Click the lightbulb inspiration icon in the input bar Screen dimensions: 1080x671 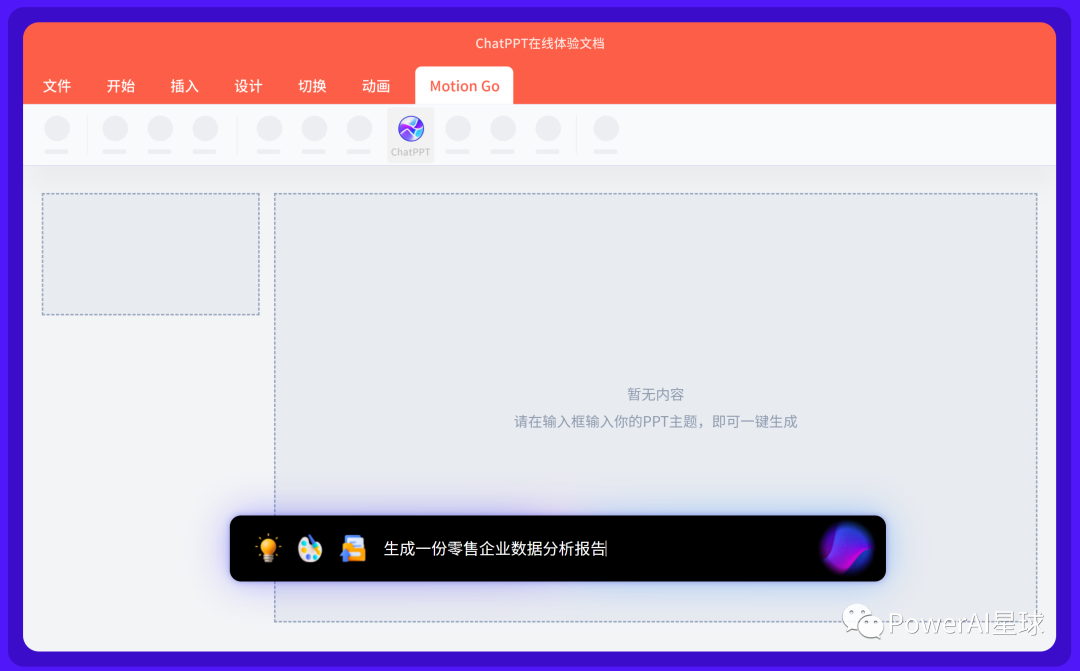coord(268,548)
